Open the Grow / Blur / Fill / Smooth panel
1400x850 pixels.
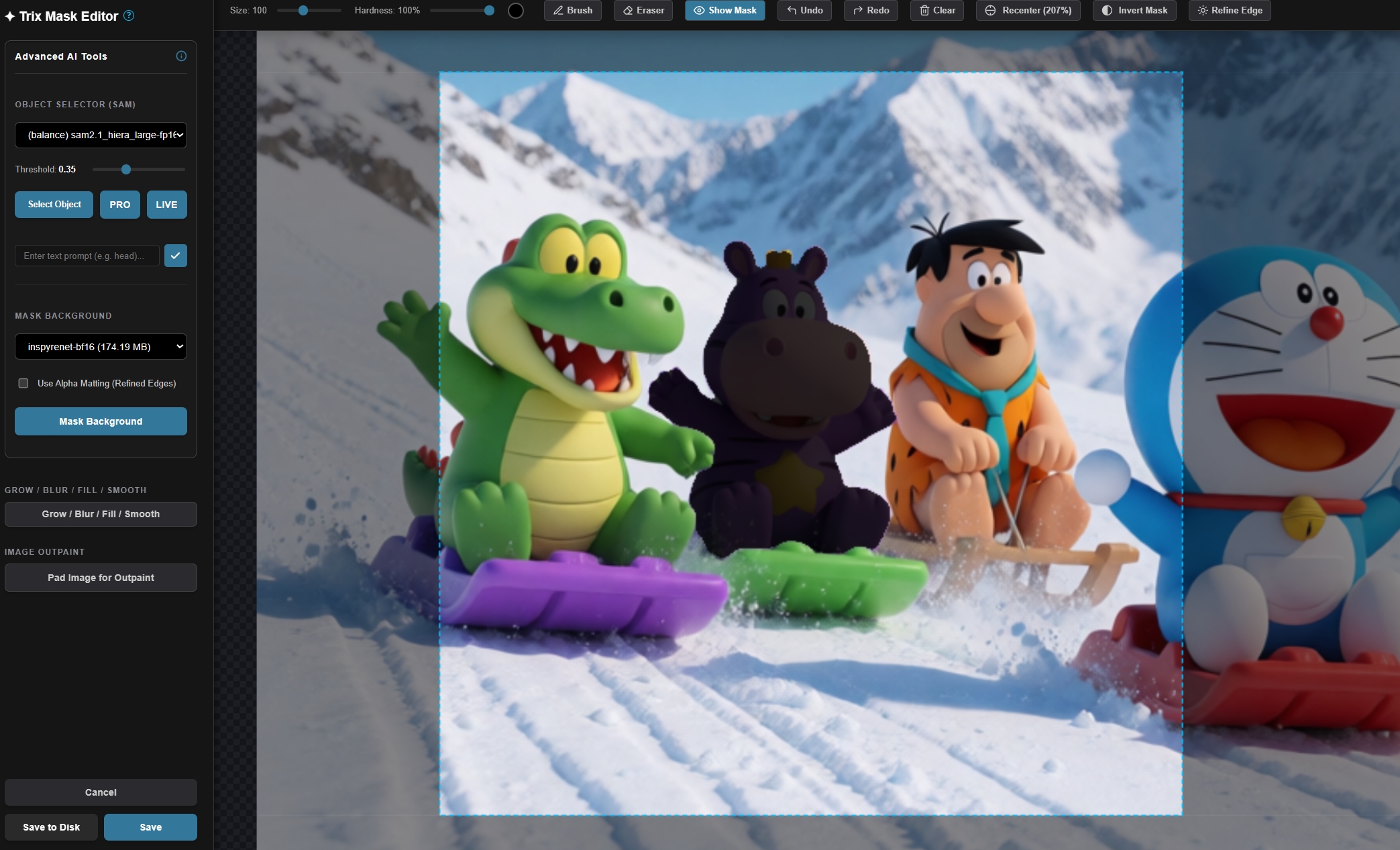click(x=101, y=514)
